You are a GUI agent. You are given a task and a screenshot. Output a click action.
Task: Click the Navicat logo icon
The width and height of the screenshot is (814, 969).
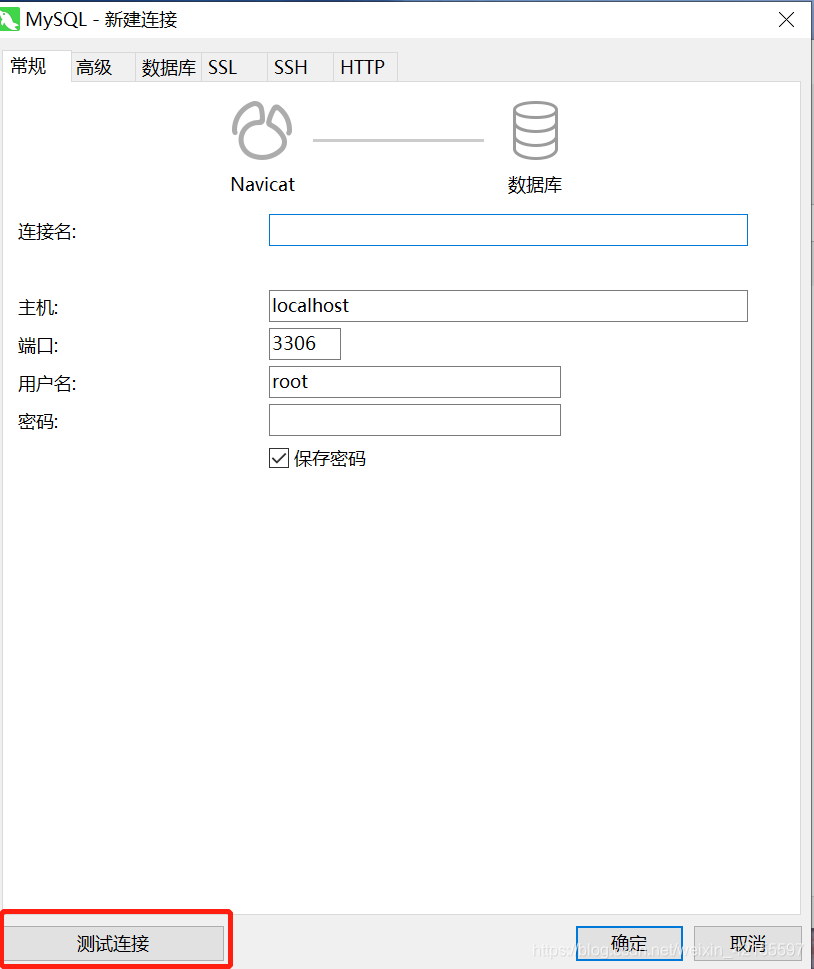click(x=262, y=130)
